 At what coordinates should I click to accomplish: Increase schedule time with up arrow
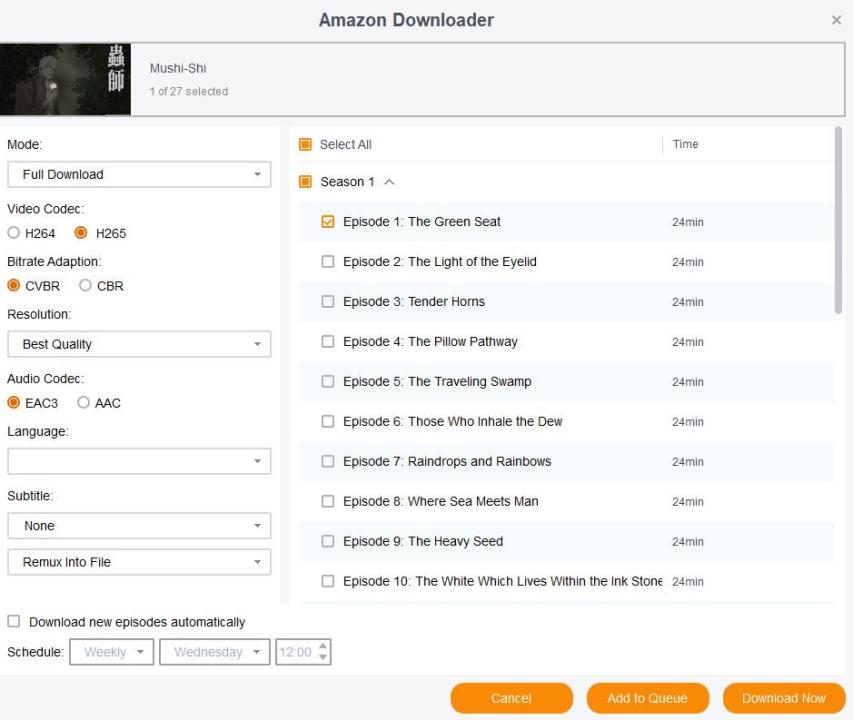click(323, 646)
